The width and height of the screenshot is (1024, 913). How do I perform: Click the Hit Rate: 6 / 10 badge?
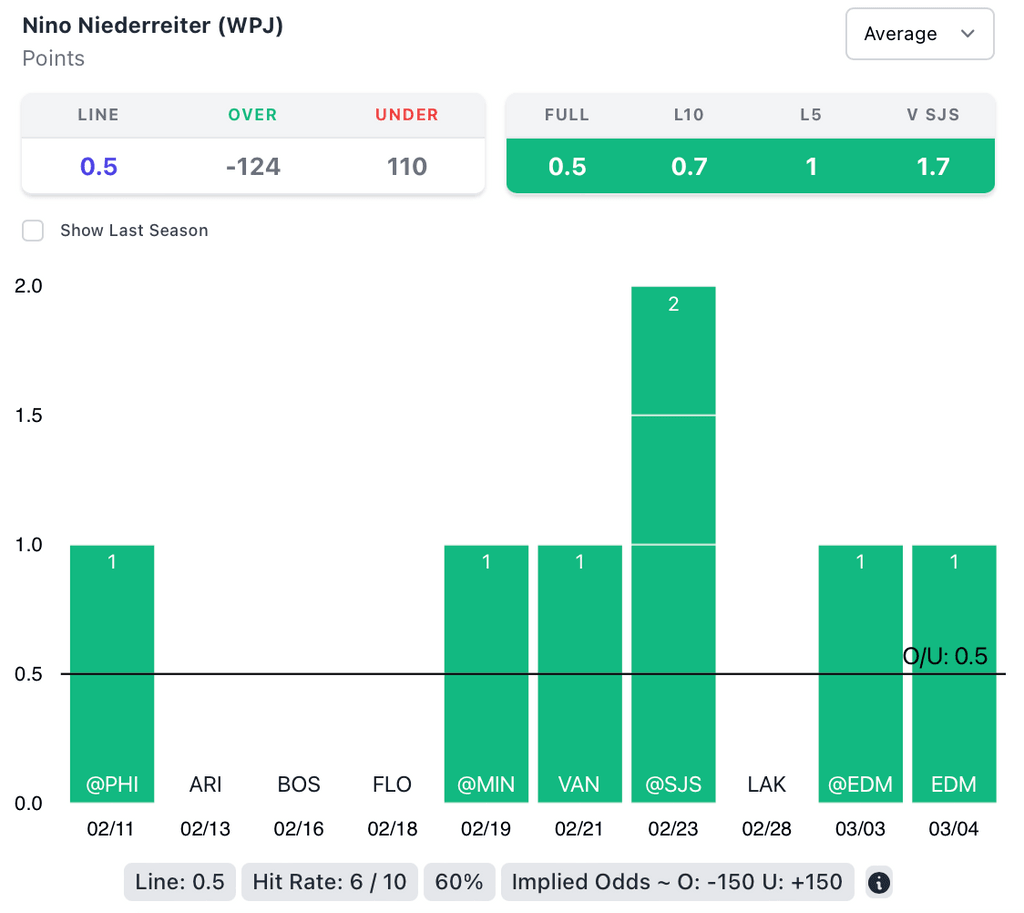pyautogui.click(x=329, y=882)
